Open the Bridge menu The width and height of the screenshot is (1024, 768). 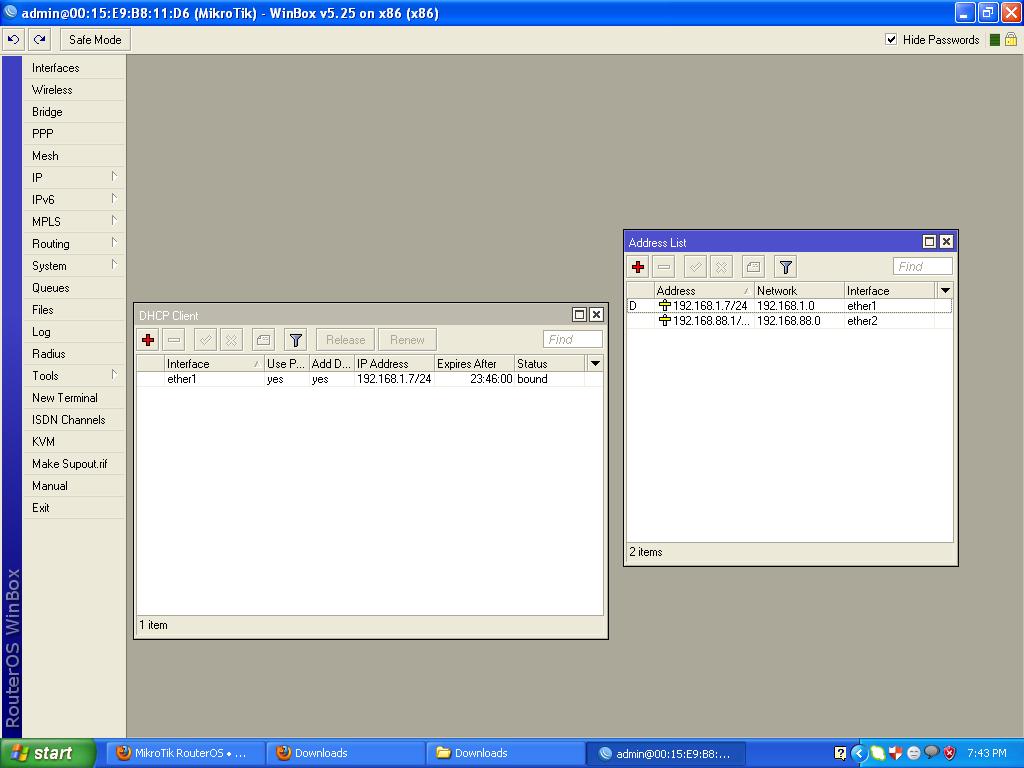(x=73, y=112)
